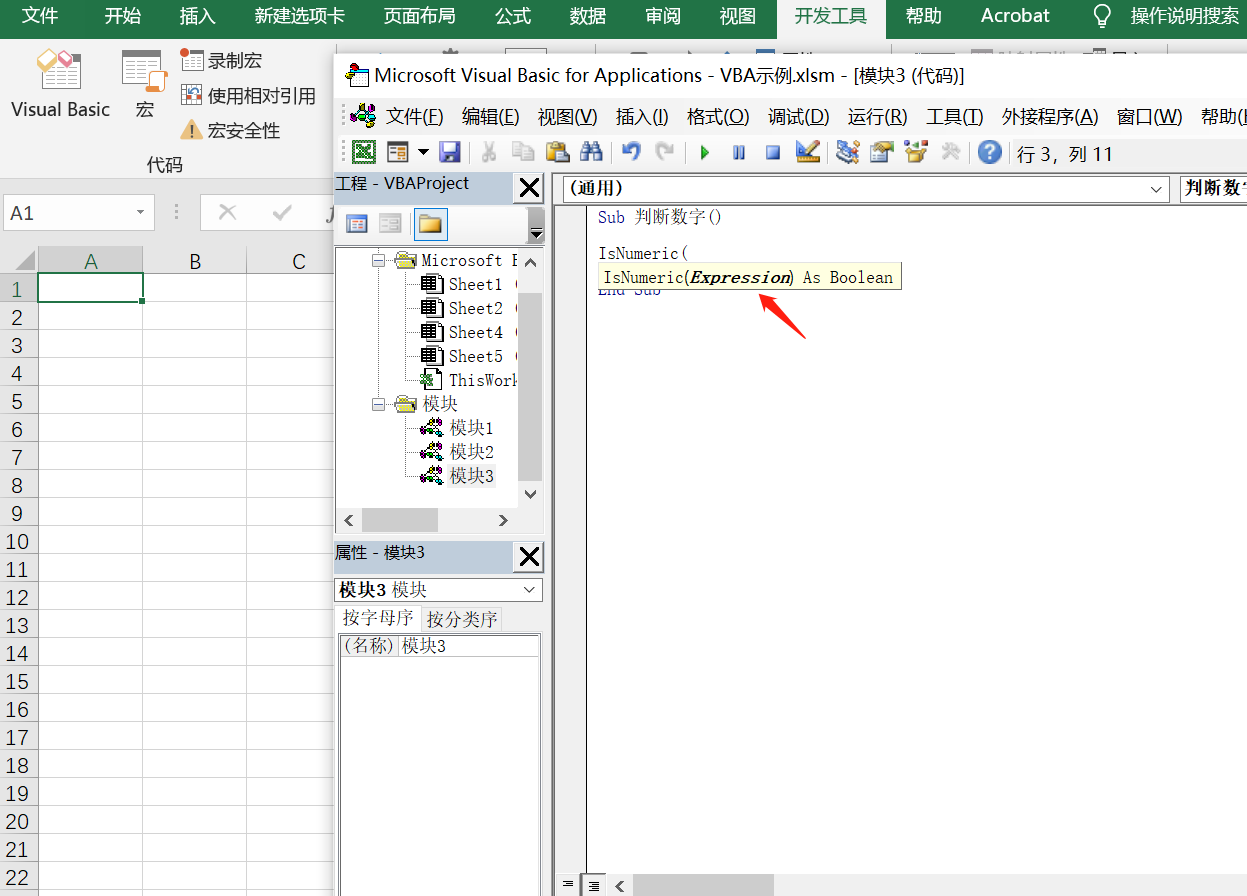
Task: Open the (通用) code pane dropdown
Action: point(1158,189)
